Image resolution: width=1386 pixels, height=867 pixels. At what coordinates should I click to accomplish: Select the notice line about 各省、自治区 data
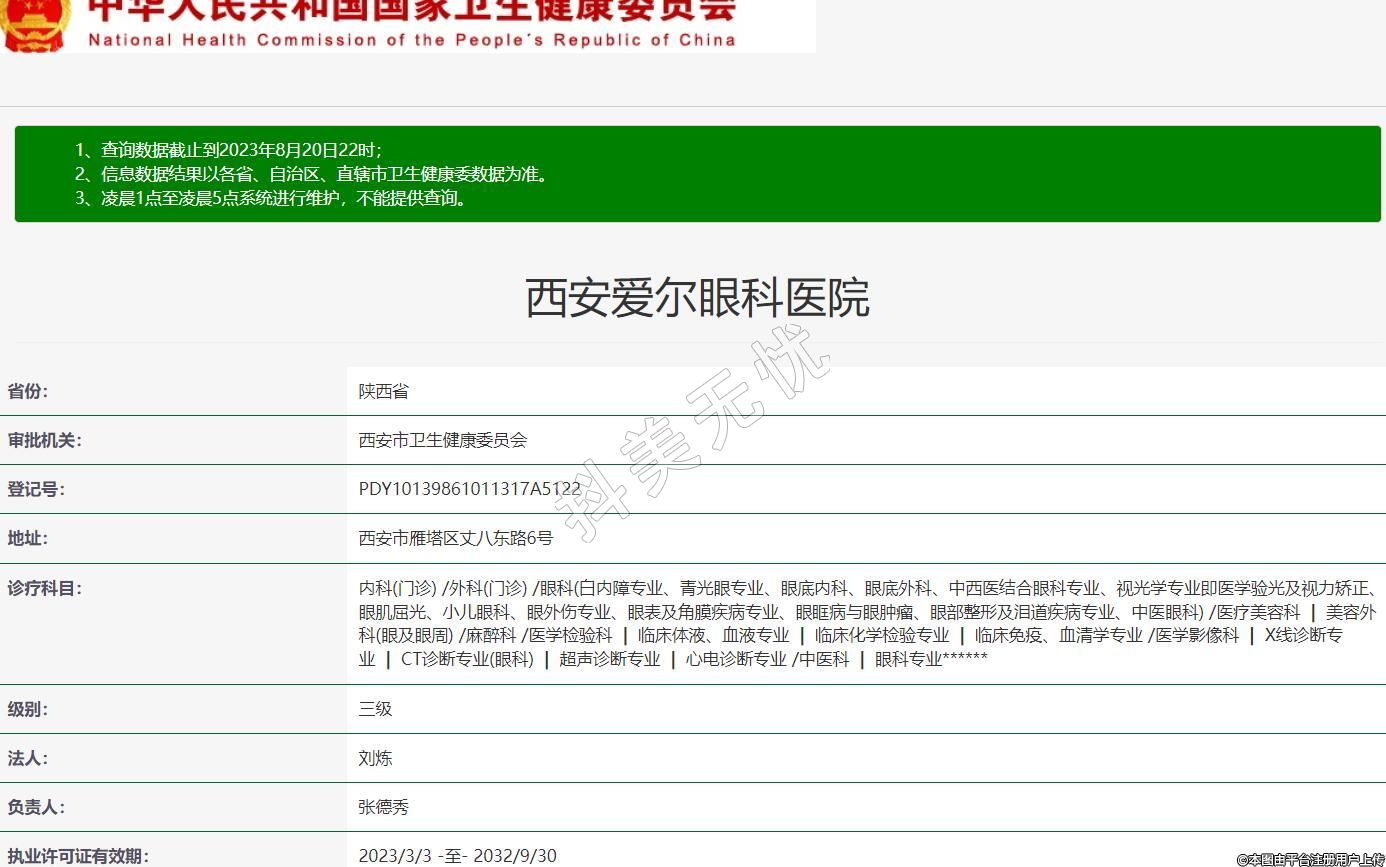tap(312, 174)
